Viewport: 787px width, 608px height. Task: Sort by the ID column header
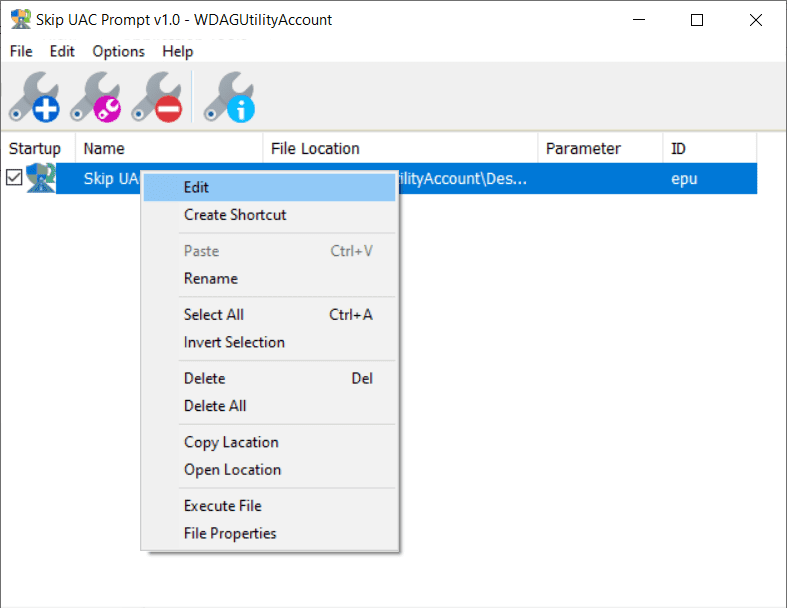[x=710, y=148]
